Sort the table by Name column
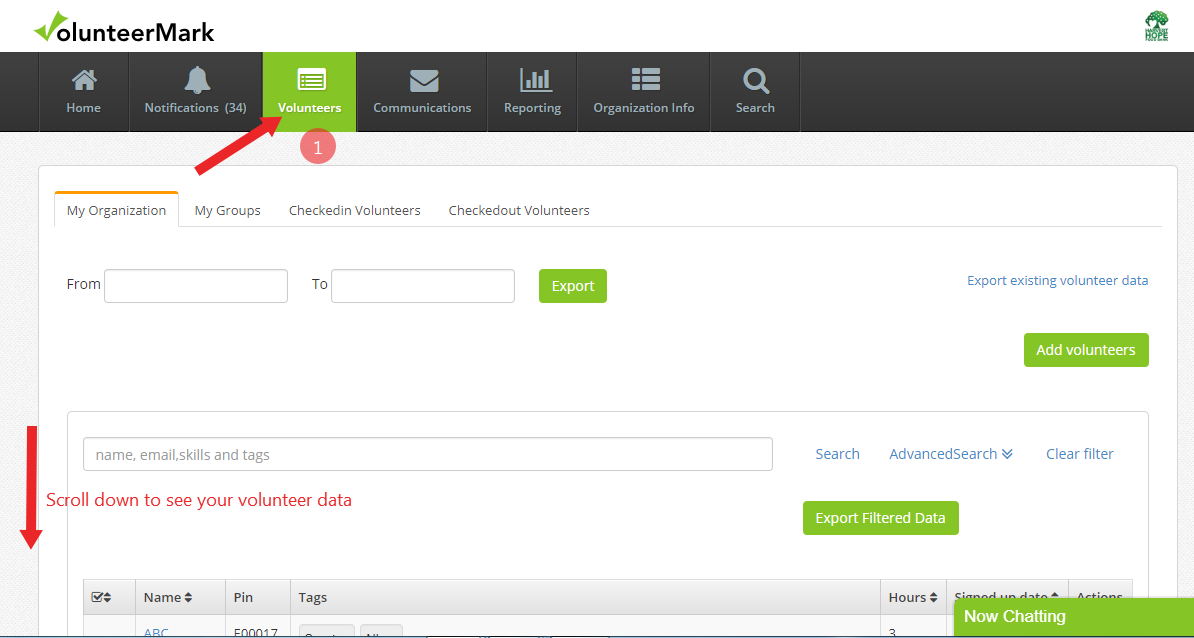1194x638 pixels. (x=168, y=598)
